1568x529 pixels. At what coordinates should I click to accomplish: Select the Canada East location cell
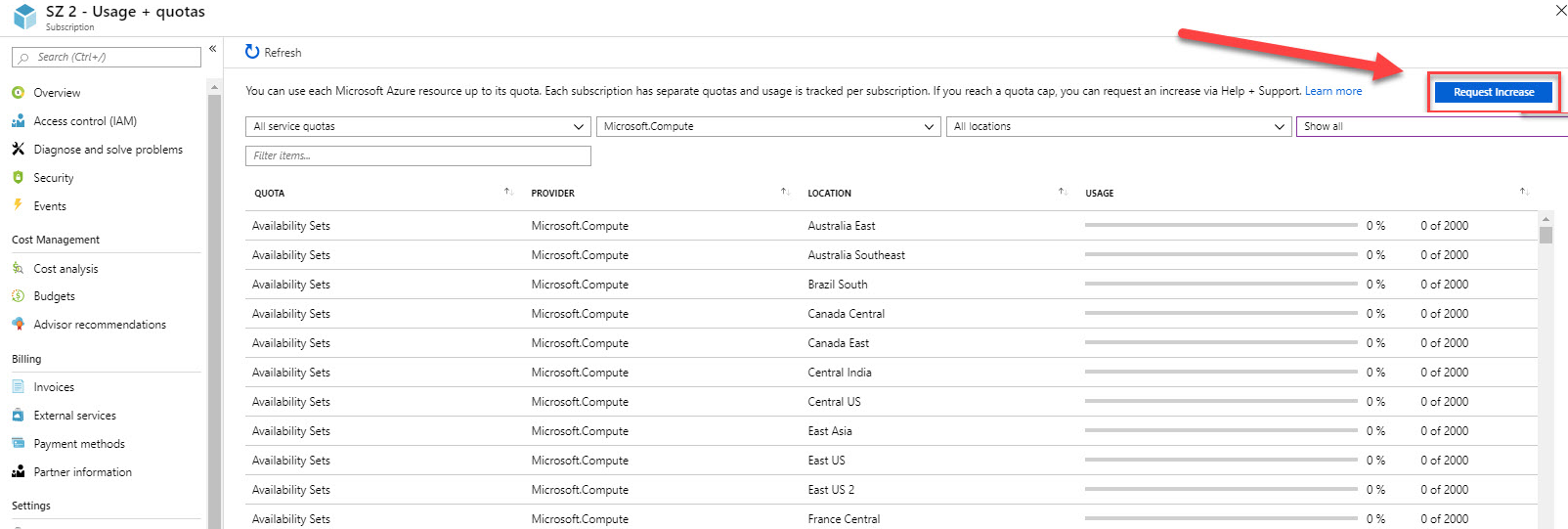838,343
